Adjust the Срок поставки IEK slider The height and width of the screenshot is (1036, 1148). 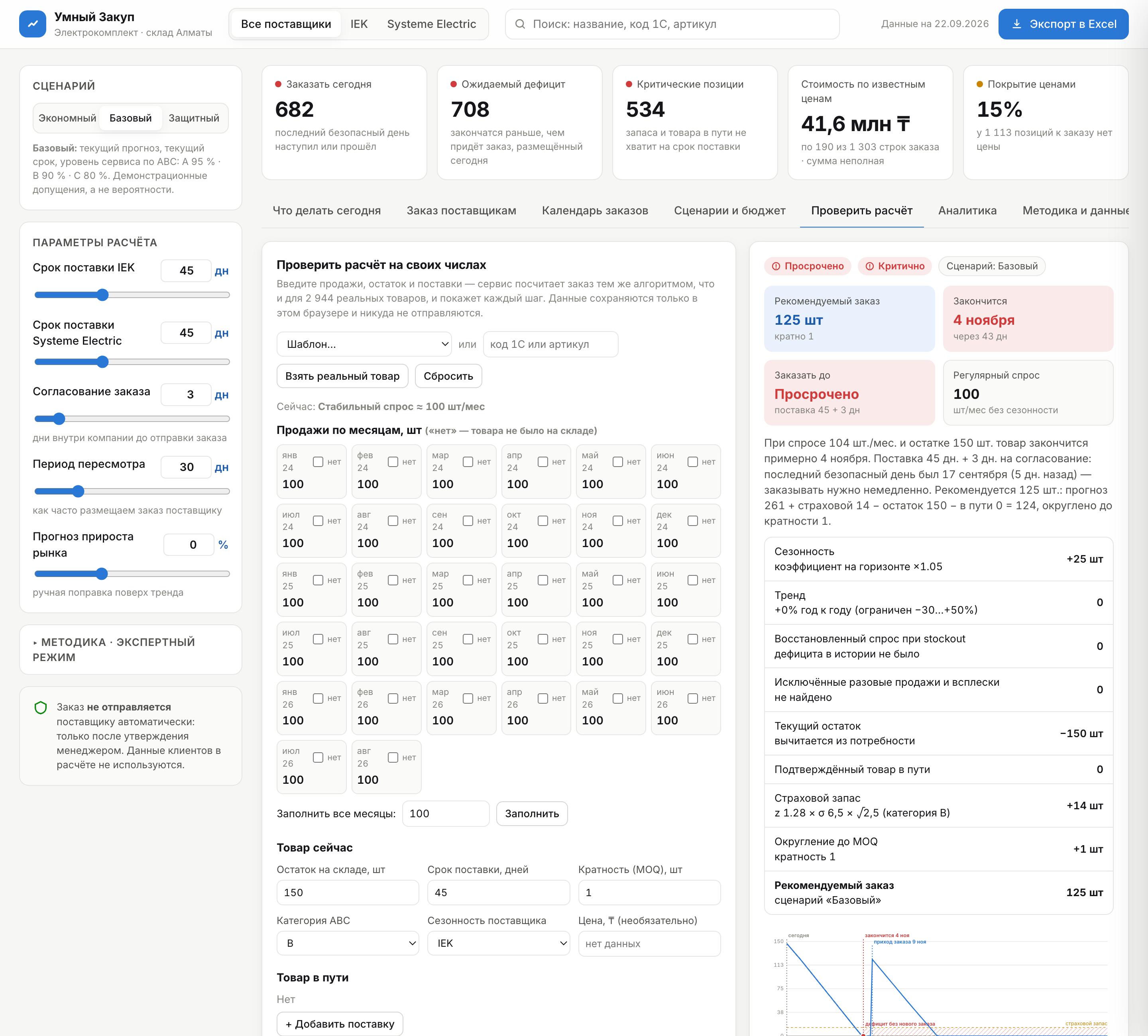(x=132, y=295)
